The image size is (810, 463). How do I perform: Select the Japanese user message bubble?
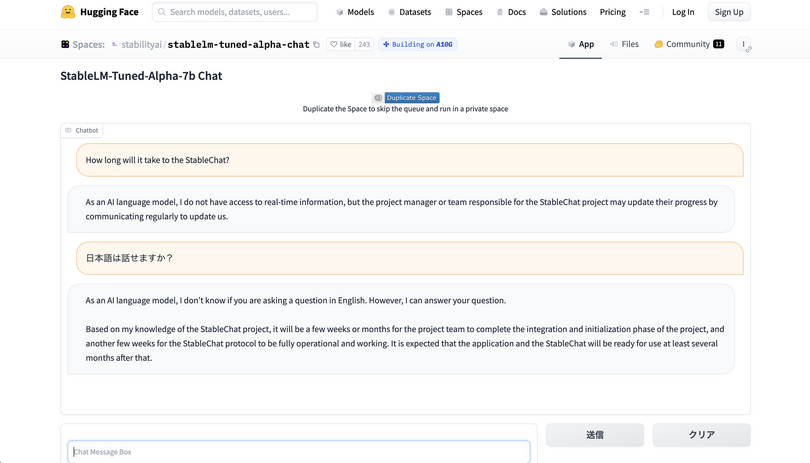(410, 258)
